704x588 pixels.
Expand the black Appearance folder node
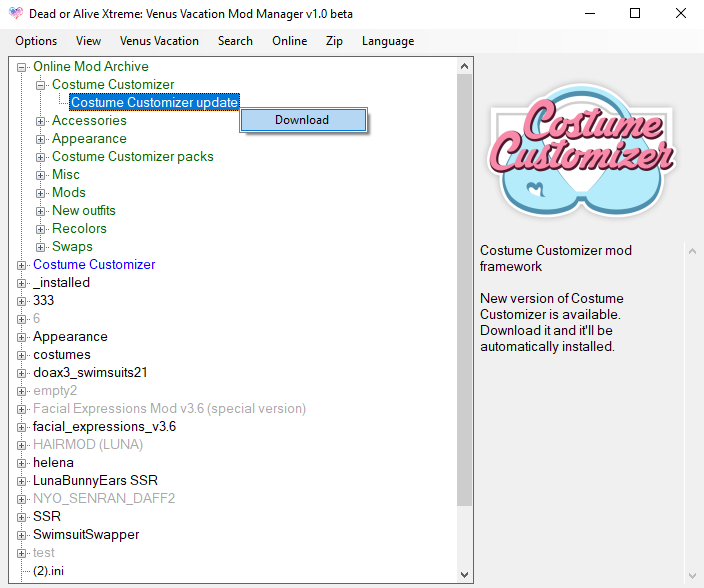(x=21, y=337)
